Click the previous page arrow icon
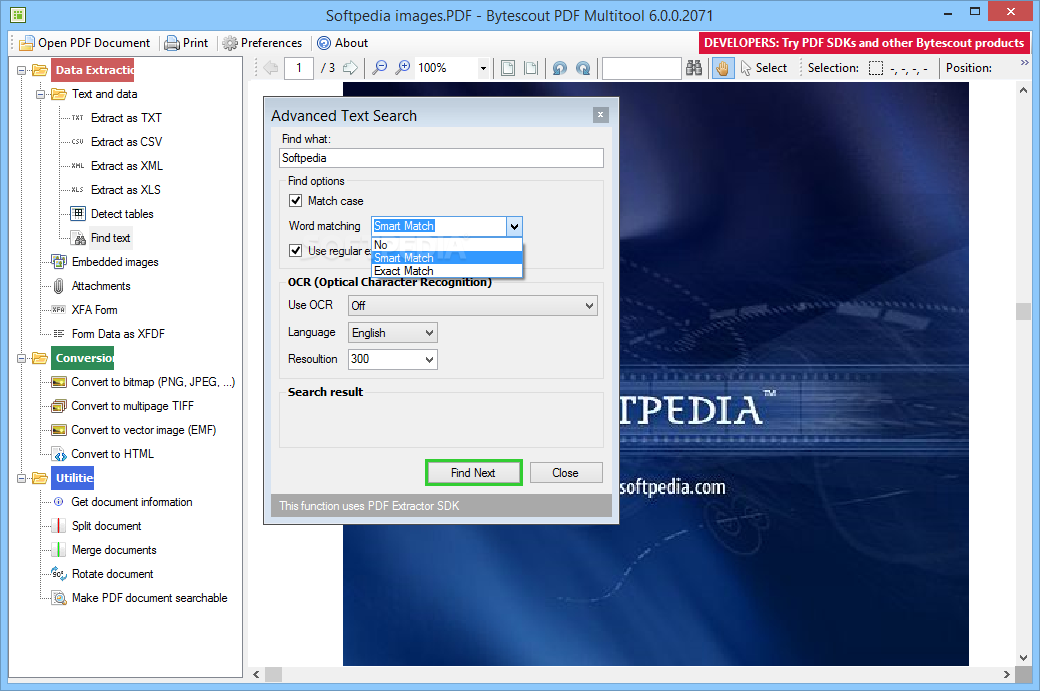Screen dimensions: 1040x691 271,68
